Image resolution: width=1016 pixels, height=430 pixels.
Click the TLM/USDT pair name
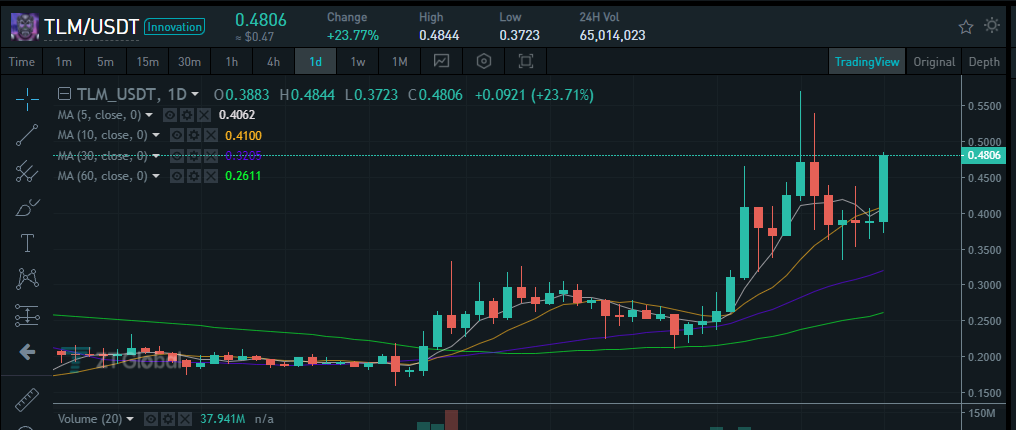coord(91,27)
